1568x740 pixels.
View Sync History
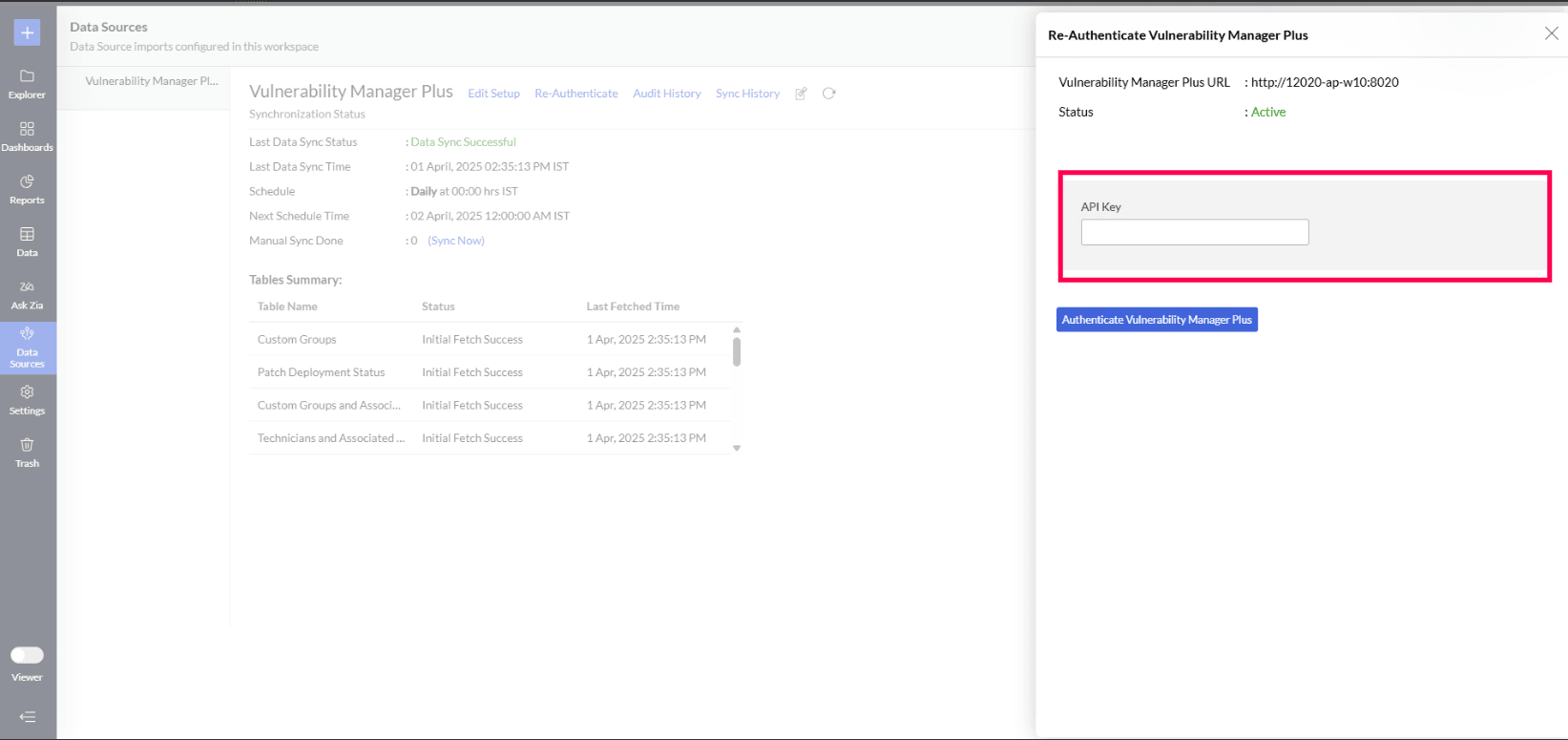[748, 94]
